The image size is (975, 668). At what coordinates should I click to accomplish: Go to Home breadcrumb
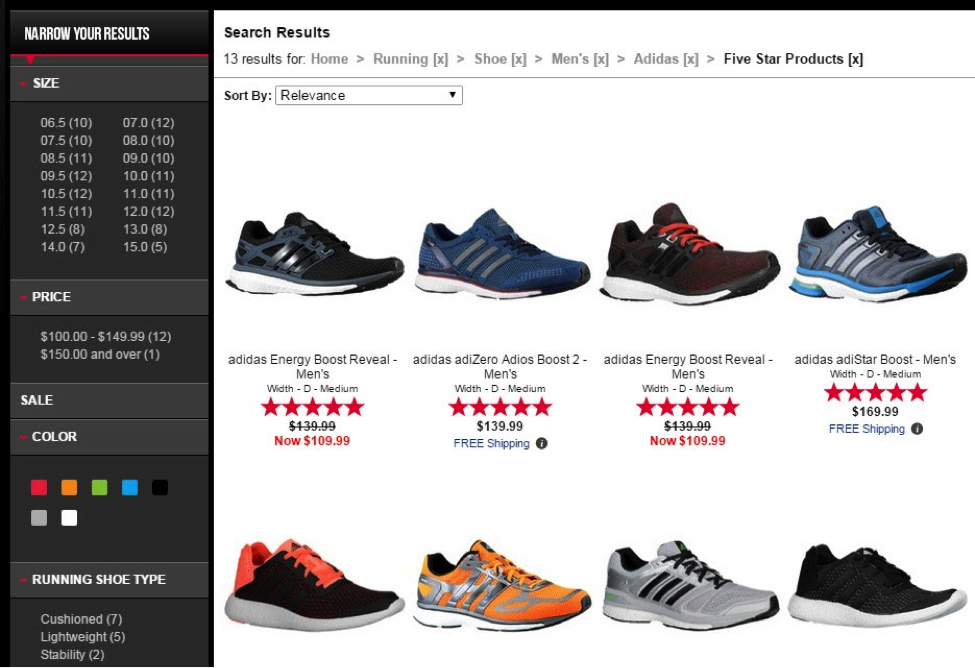coord(330,59)
